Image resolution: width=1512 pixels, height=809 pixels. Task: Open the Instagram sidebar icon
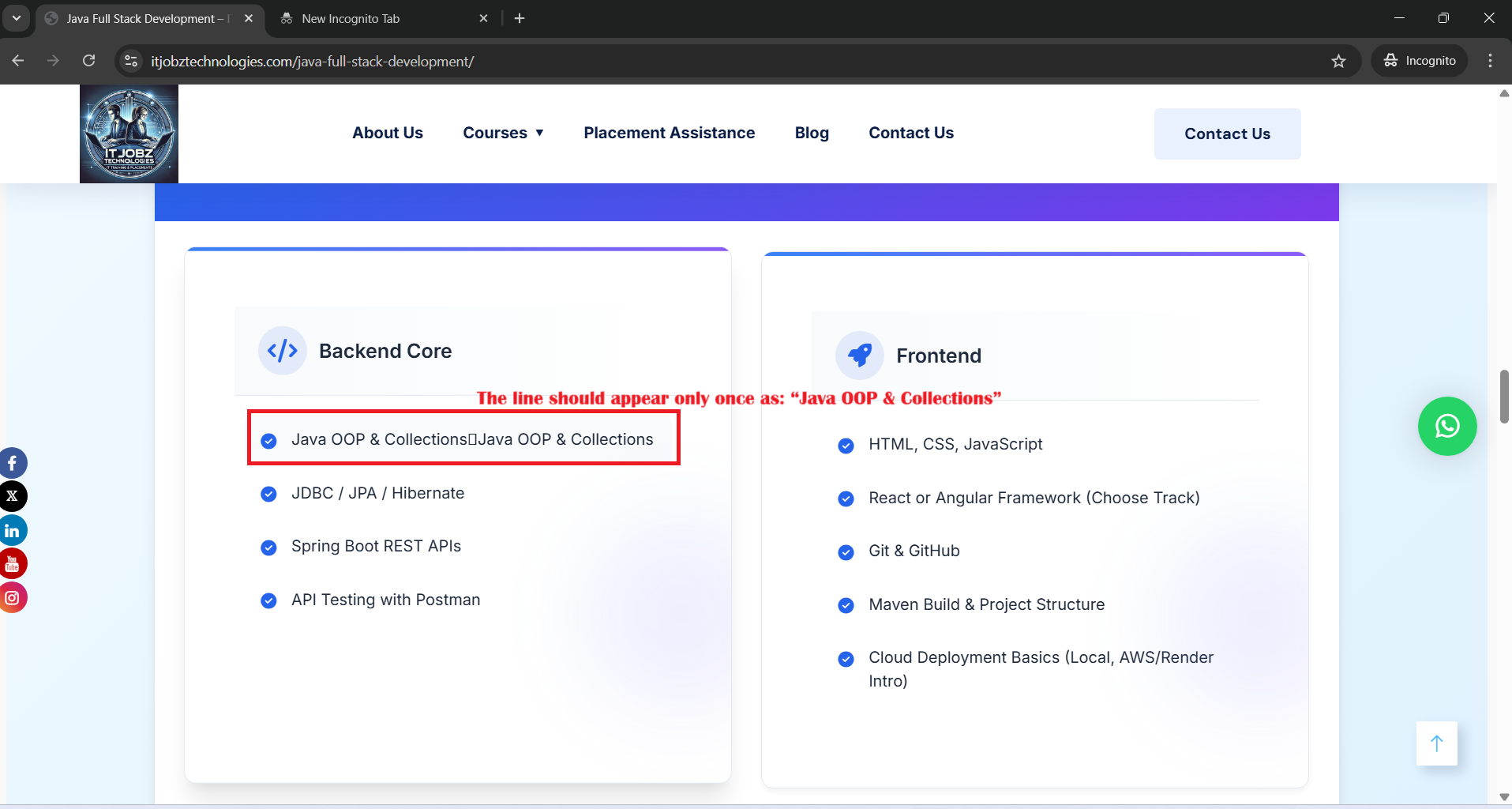pyautogui.click(x=12, y=597)
